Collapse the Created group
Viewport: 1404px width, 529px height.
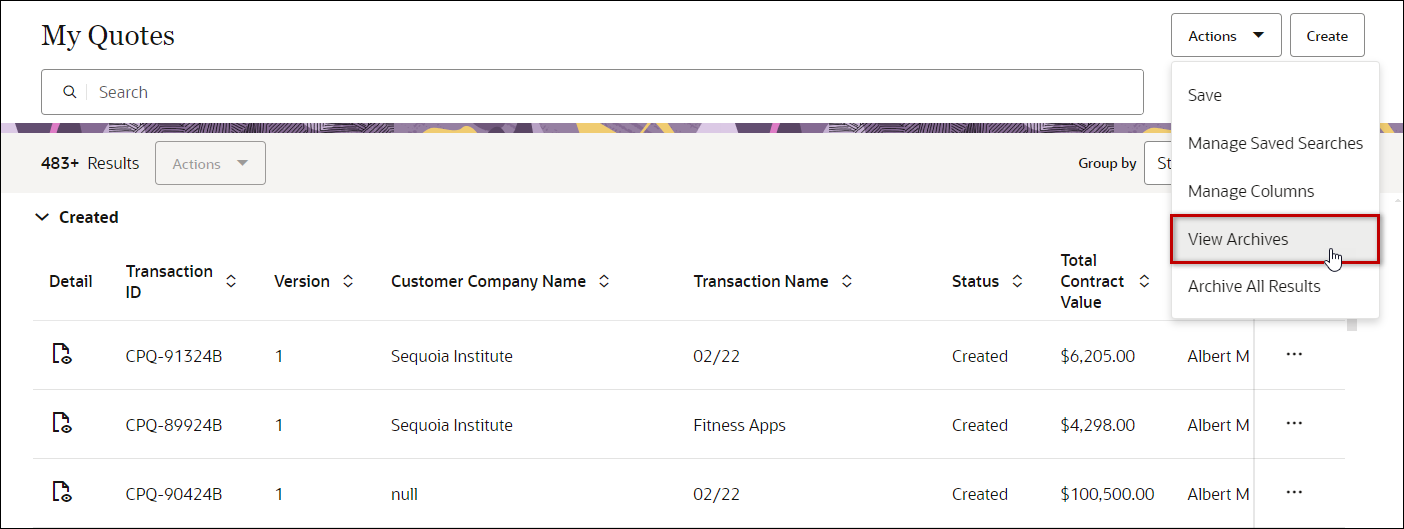42,217
